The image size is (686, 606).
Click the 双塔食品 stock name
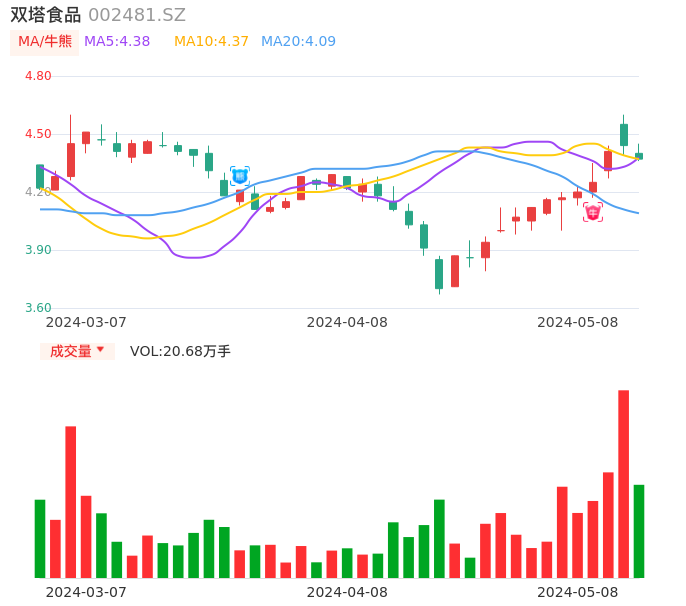coord(45,15)
